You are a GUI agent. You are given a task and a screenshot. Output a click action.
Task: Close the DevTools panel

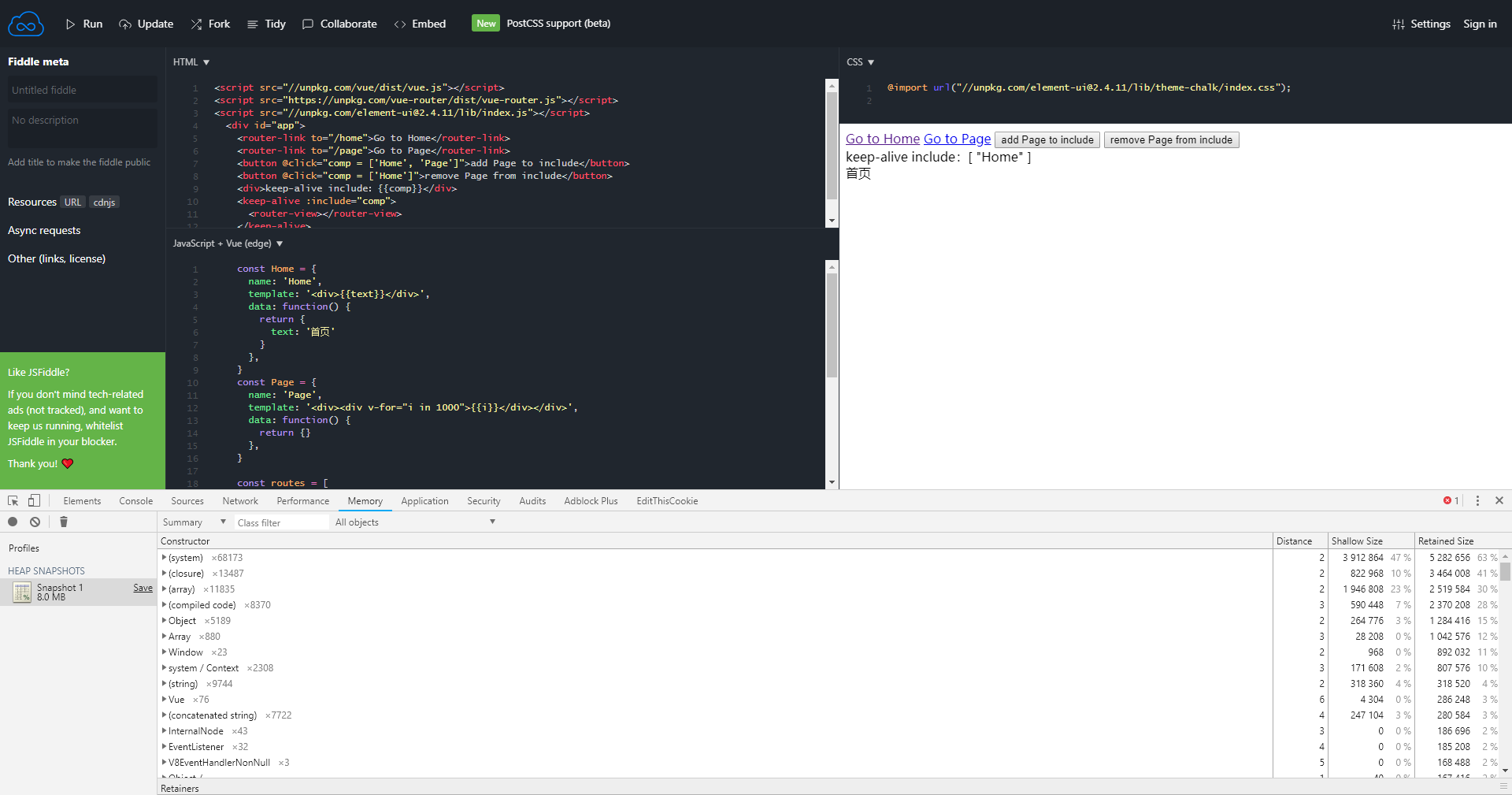(x=1499, y=500)
